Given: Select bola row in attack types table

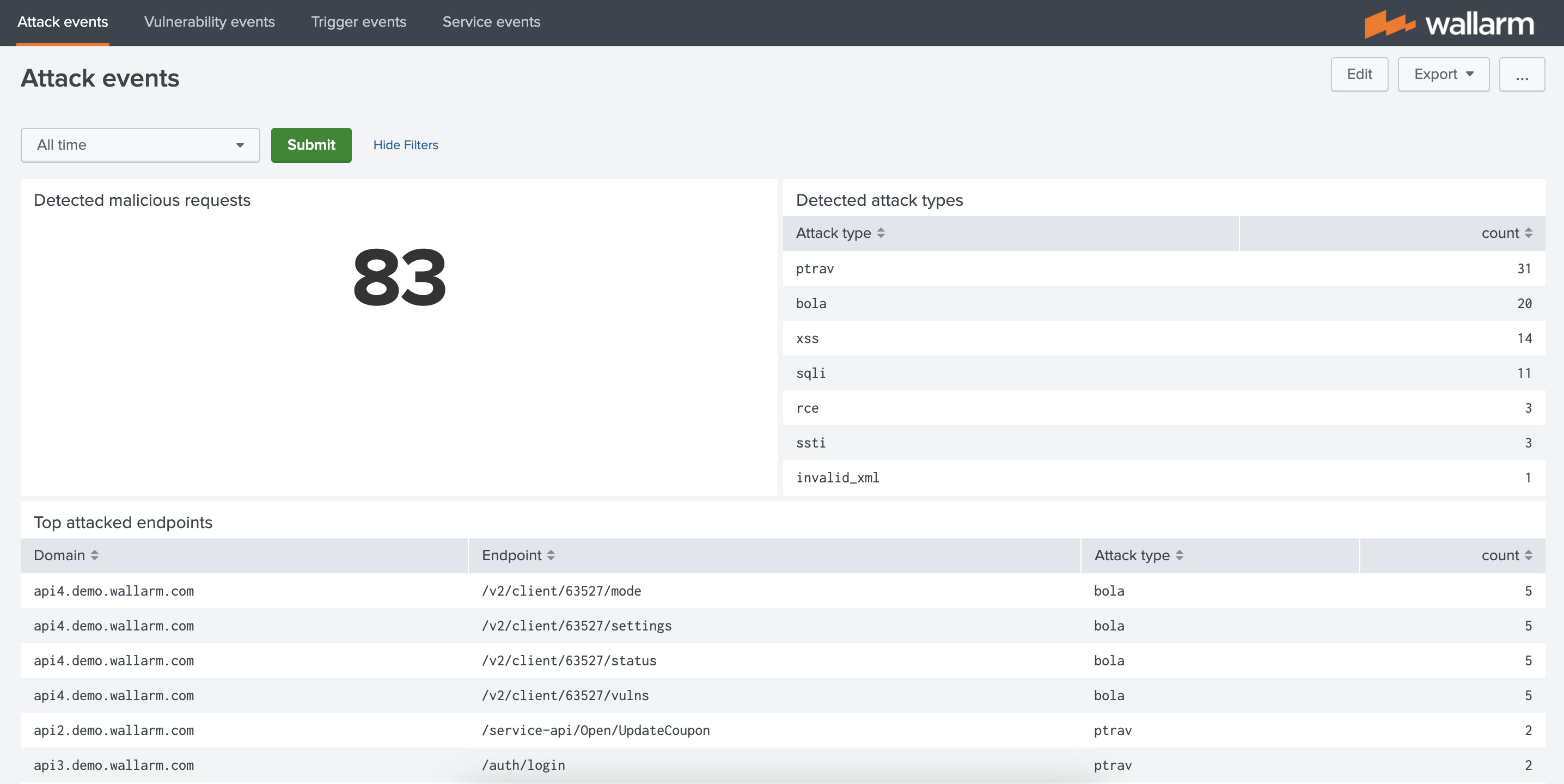Looking at the screenshot, I should tap(1163, 303).
